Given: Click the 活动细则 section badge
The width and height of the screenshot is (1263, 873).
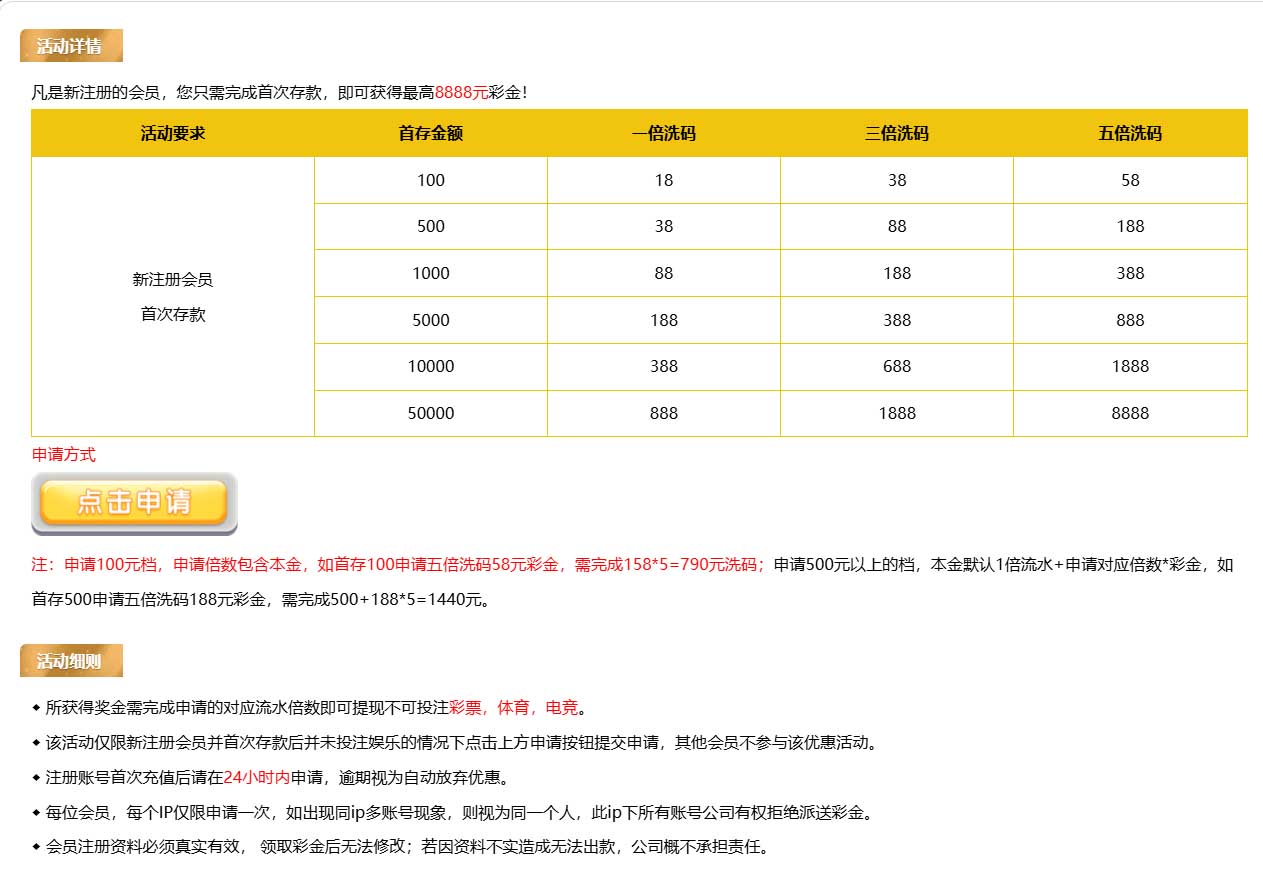Looking at the screenshot, I should click(70, 661).
